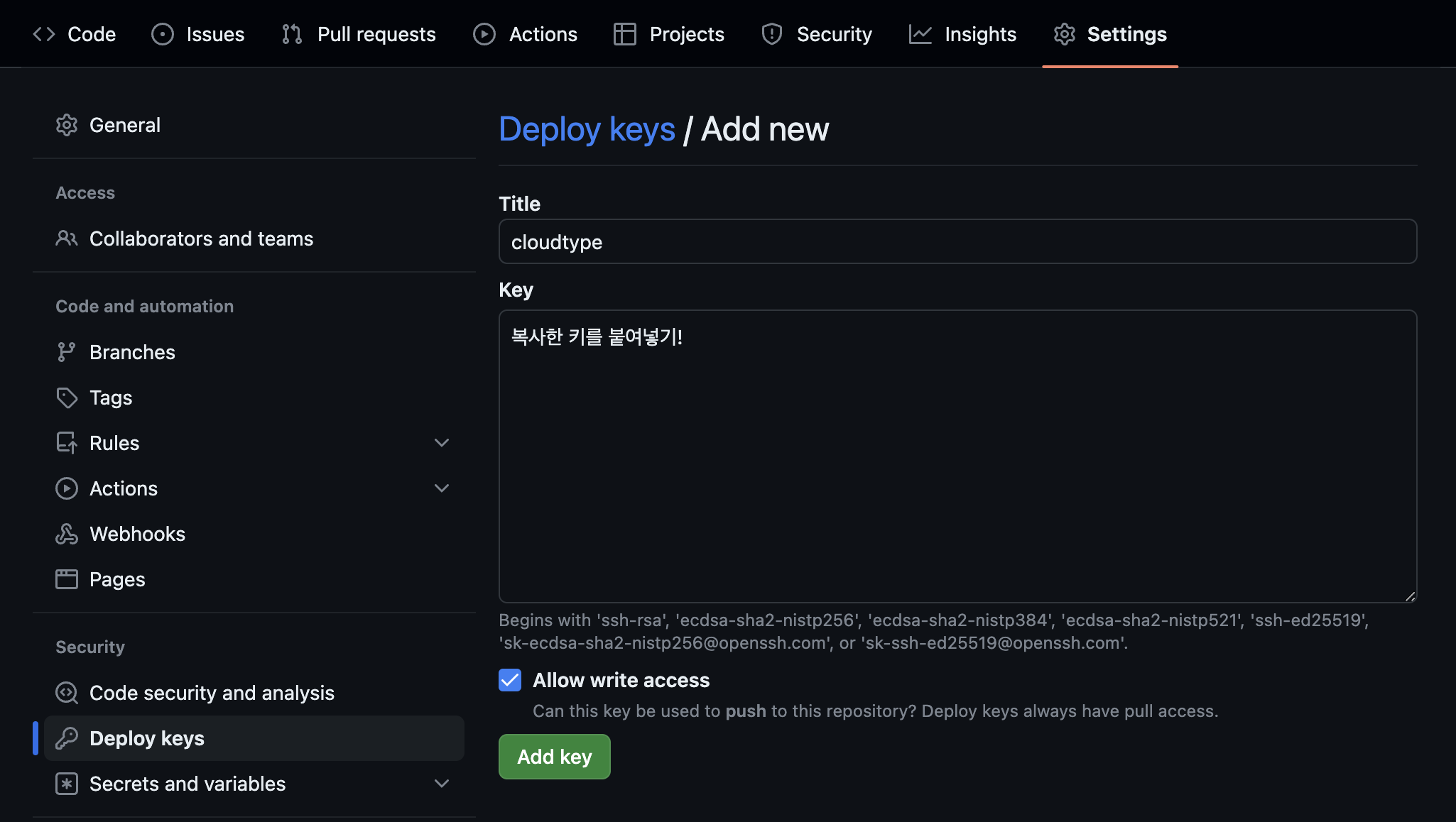1456x822 pixels.
Task: Click the Security shield icon
Action: pos(772,34)
